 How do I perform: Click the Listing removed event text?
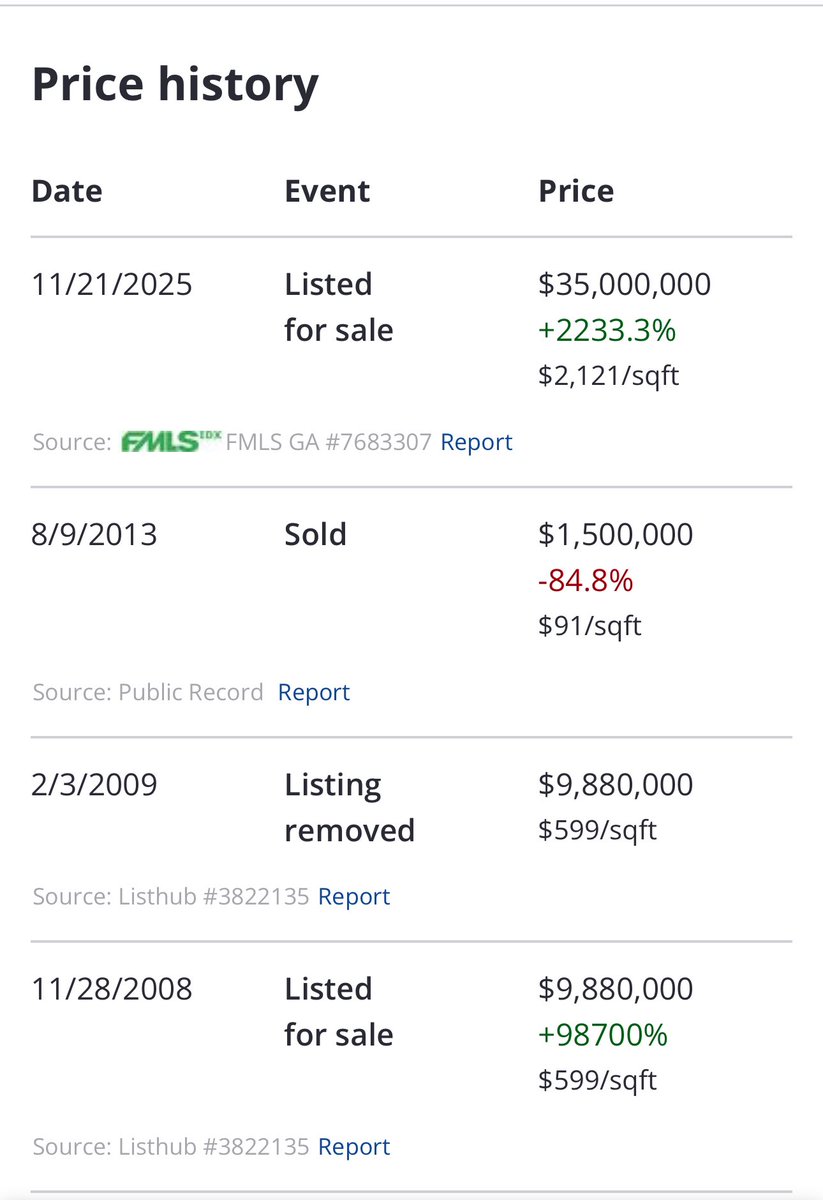tap(350, 807)
